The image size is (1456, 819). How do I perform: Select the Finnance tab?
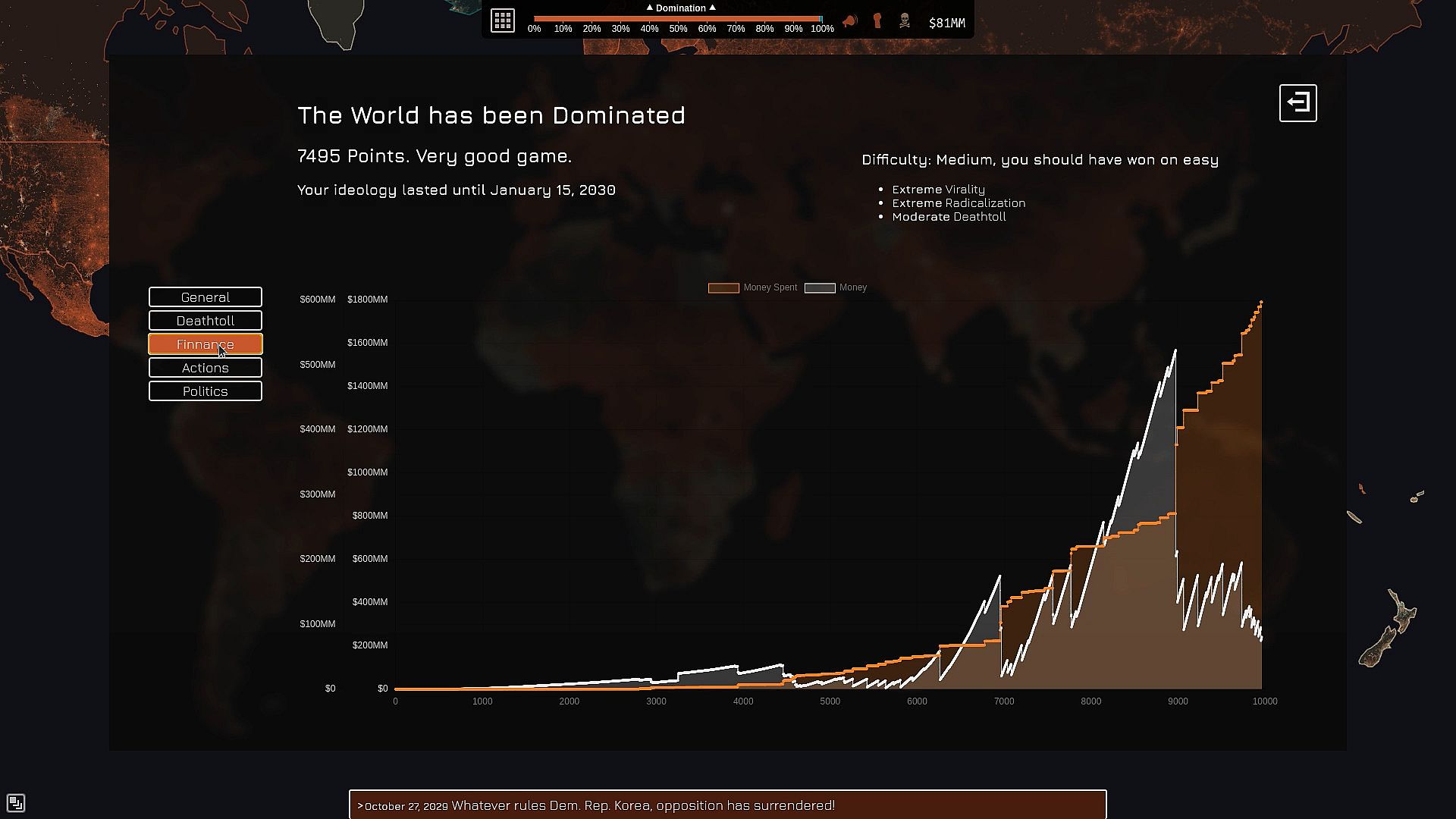tap(206, 344)
